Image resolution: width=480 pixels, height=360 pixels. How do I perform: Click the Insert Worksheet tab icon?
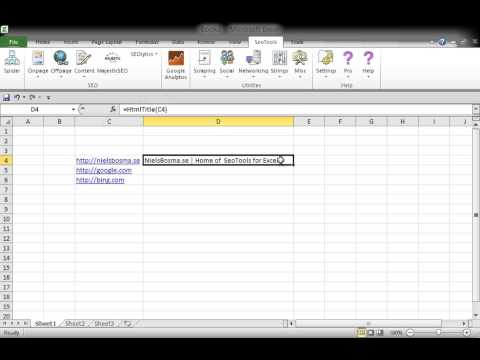(x=128, y=323)
